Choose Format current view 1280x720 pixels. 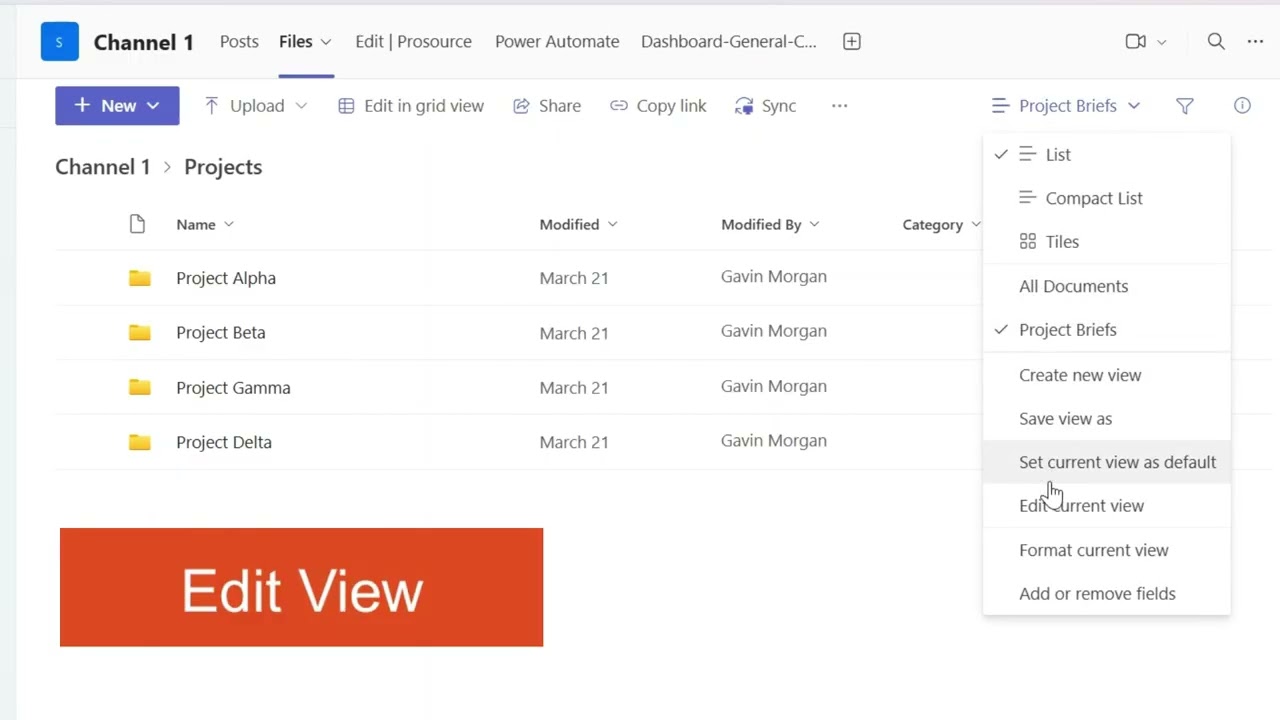click(1107, 550)
